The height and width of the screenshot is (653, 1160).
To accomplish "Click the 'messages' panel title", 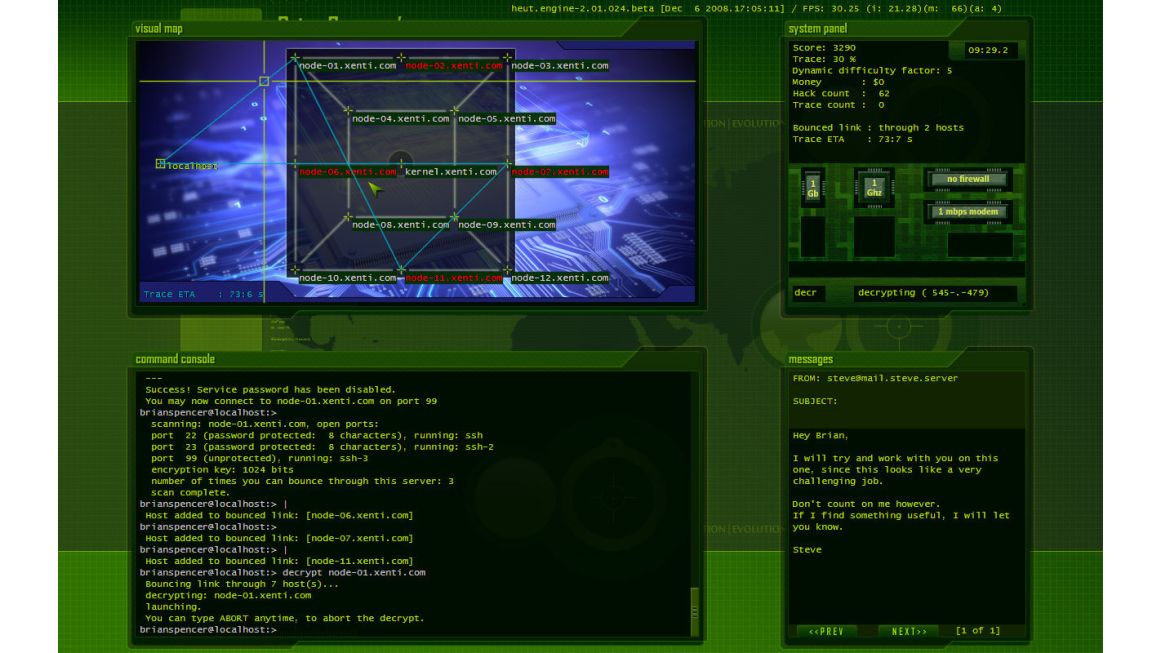I will pyautogui.click(x=810, y=359).
